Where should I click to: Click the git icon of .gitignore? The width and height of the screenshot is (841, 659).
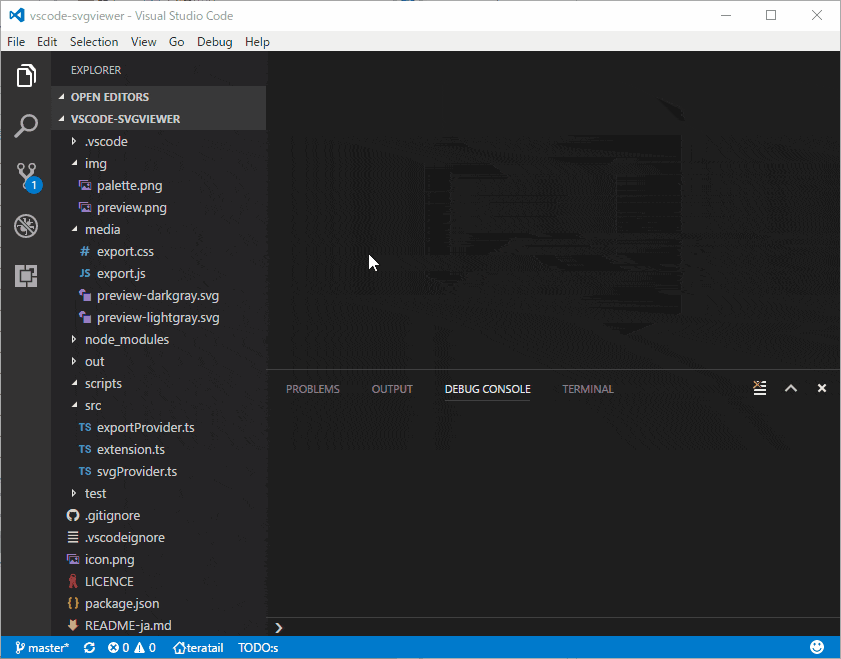pyautogui.click(x=73, y=515)
